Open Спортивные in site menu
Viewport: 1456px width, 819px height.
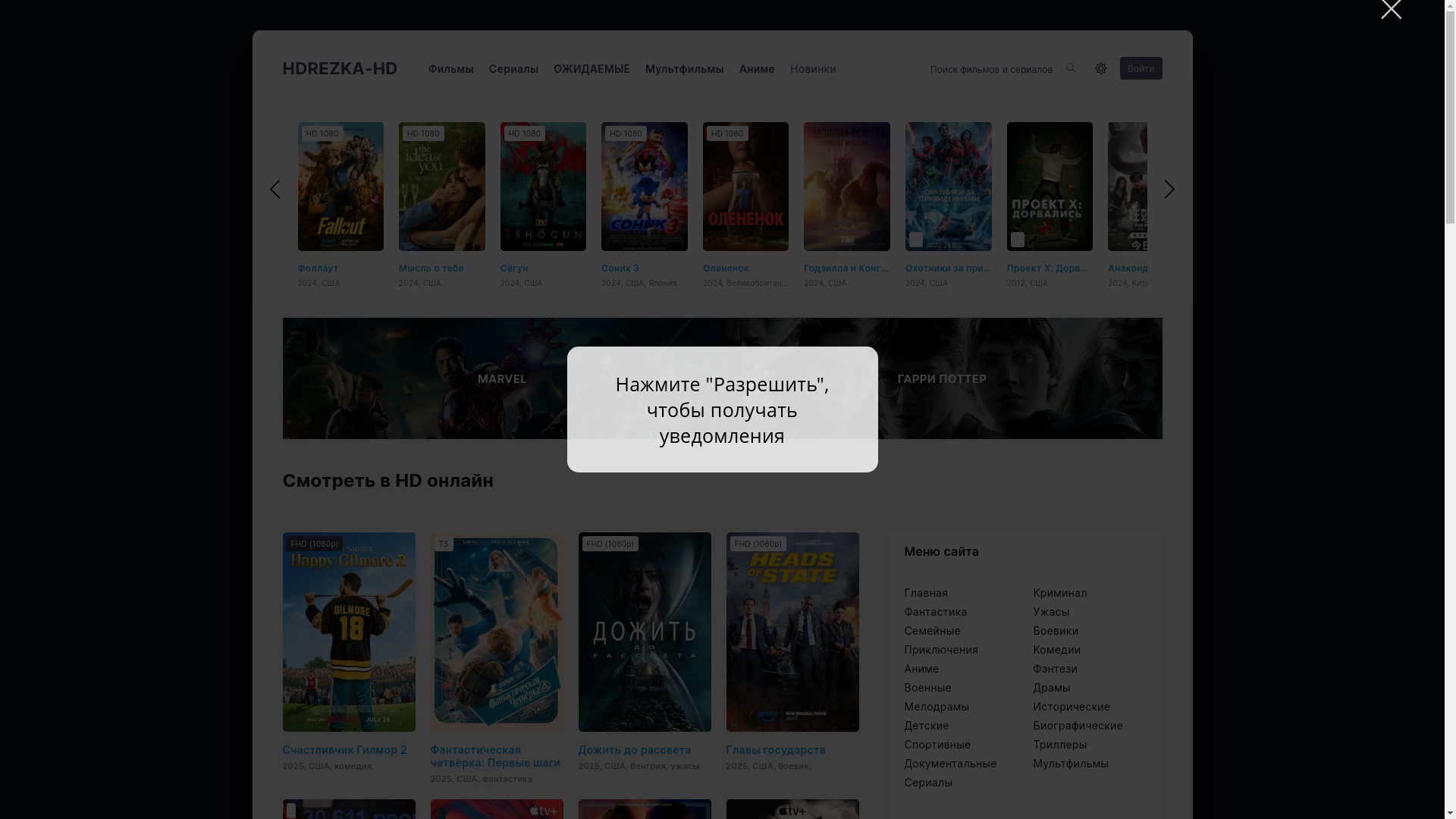click(937, 745)
